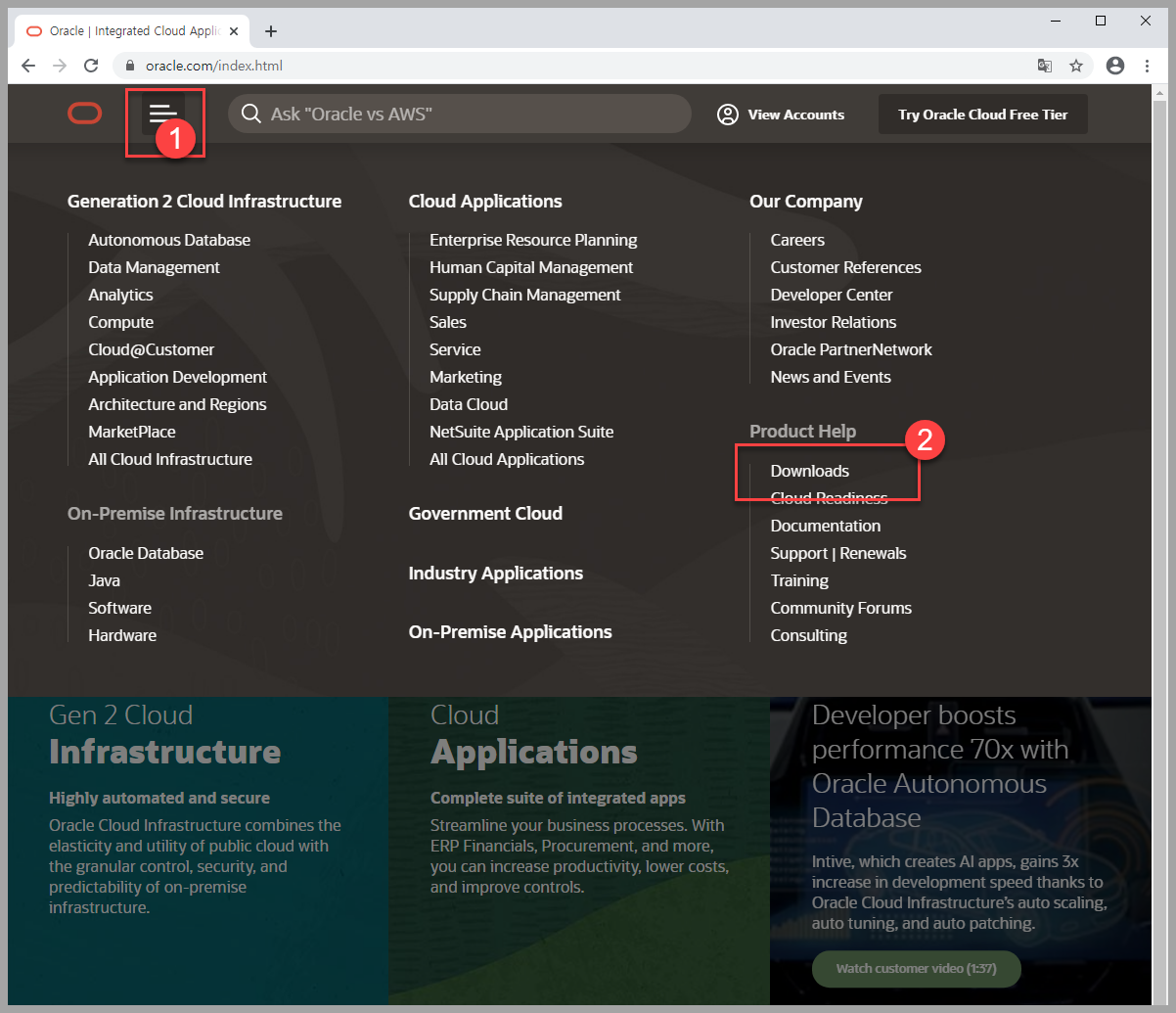Open Java menu link
1176x1013 pixels.
[x=104, y=580]
